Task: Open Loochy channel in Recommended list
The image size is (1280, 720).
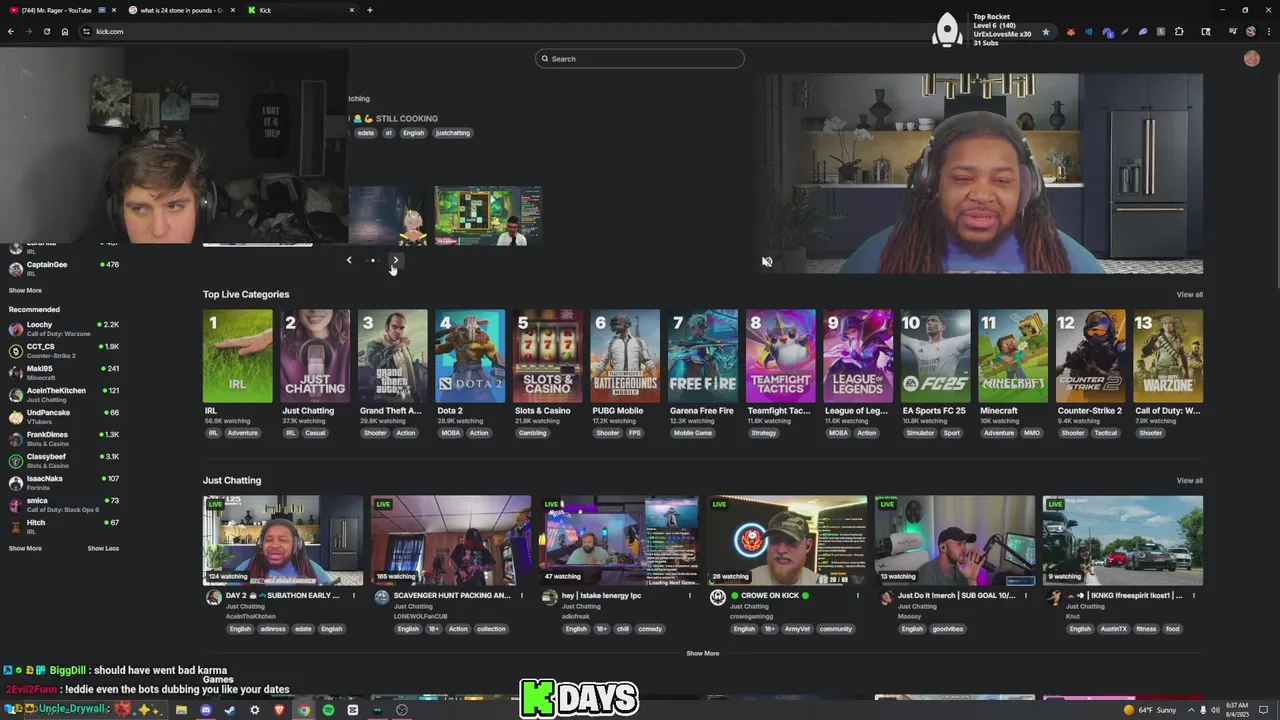Action: (x=64, y=329)
